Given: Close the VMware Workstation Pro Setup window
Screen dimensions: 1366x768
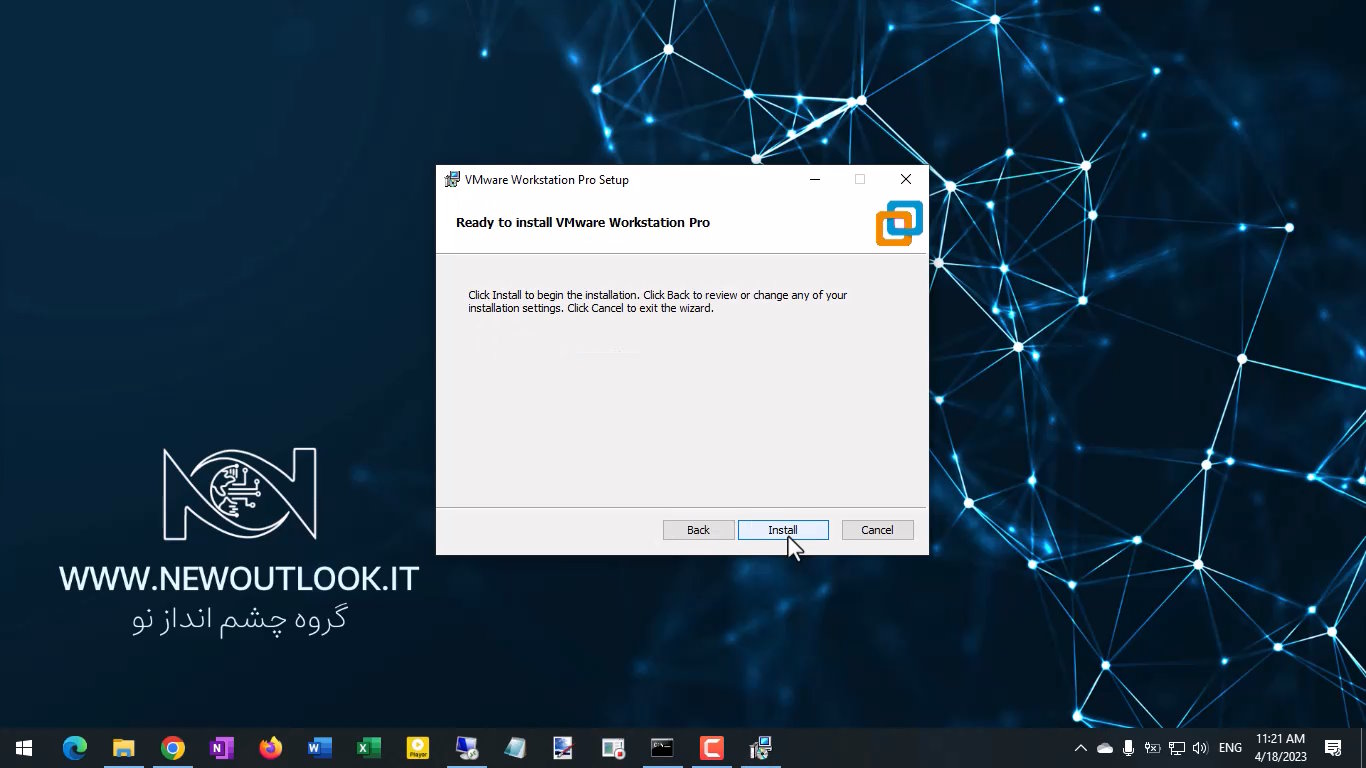Looking at the screenshot, I should pyautogui.click(x=905, y=180).
